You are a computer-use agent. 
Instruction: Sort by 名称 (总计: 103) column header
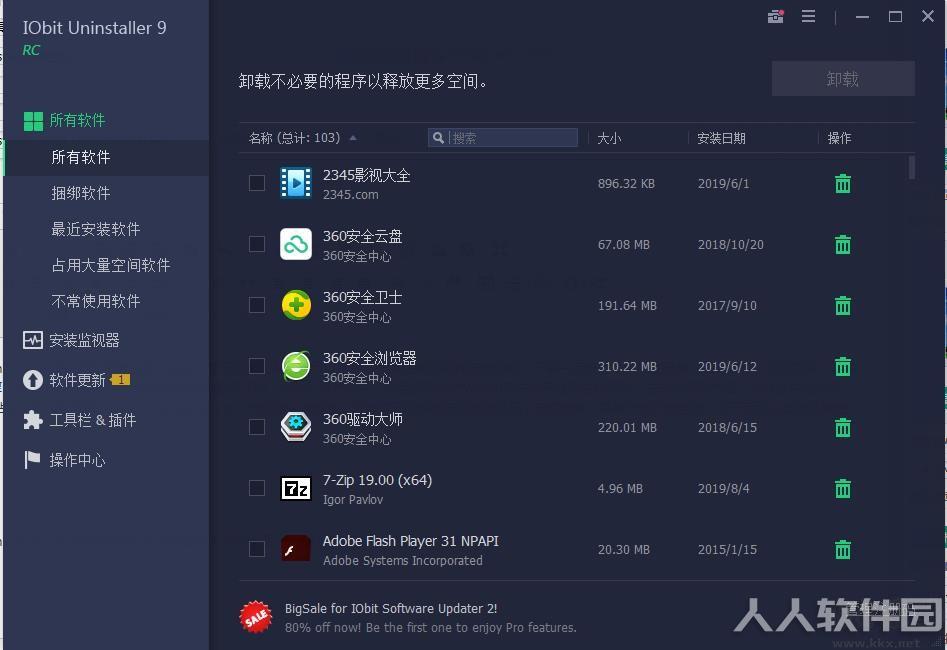pos(294,138)
